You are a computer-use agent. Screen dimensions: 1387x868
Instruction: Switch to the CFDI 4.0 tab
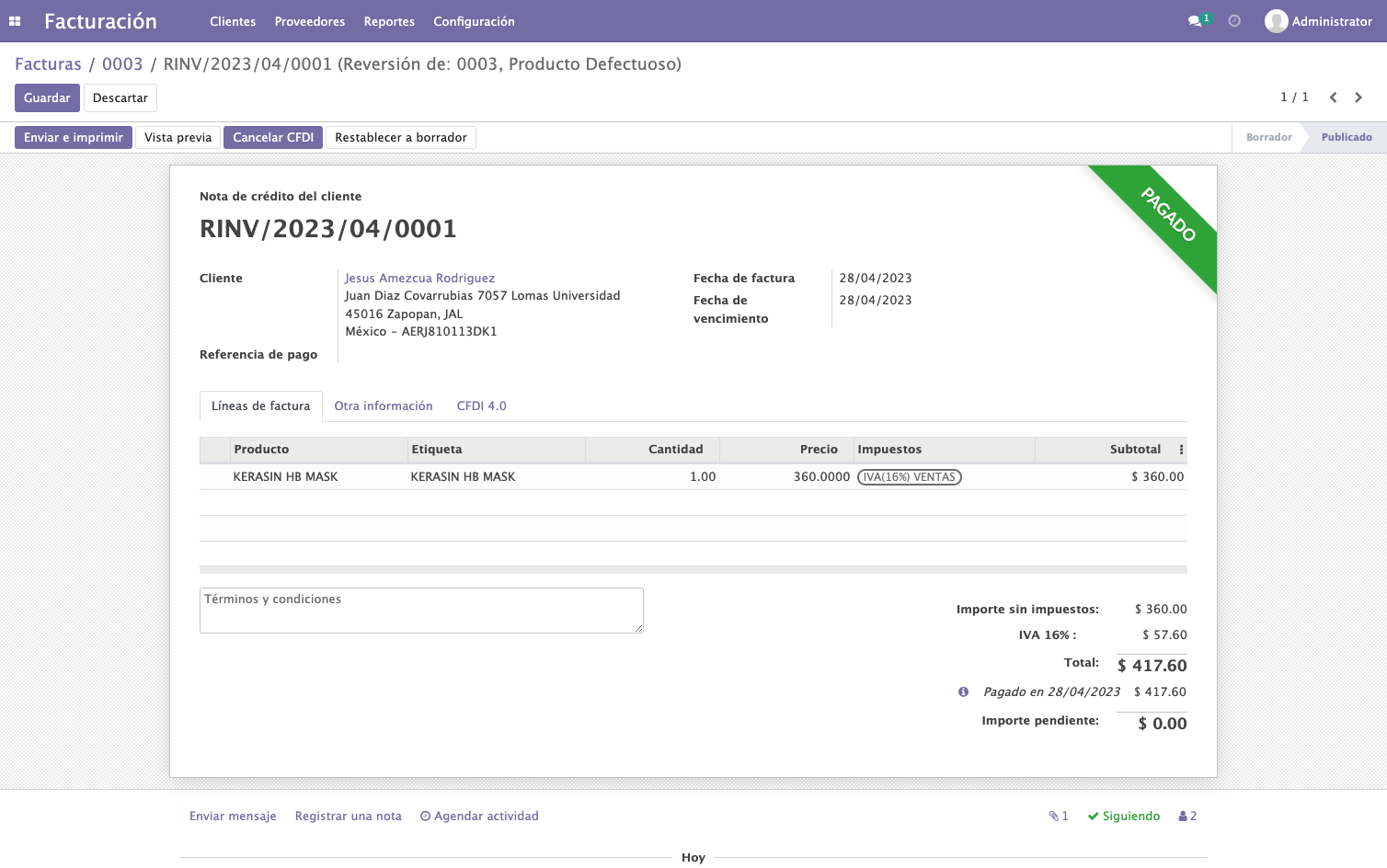tap(482, 406)
